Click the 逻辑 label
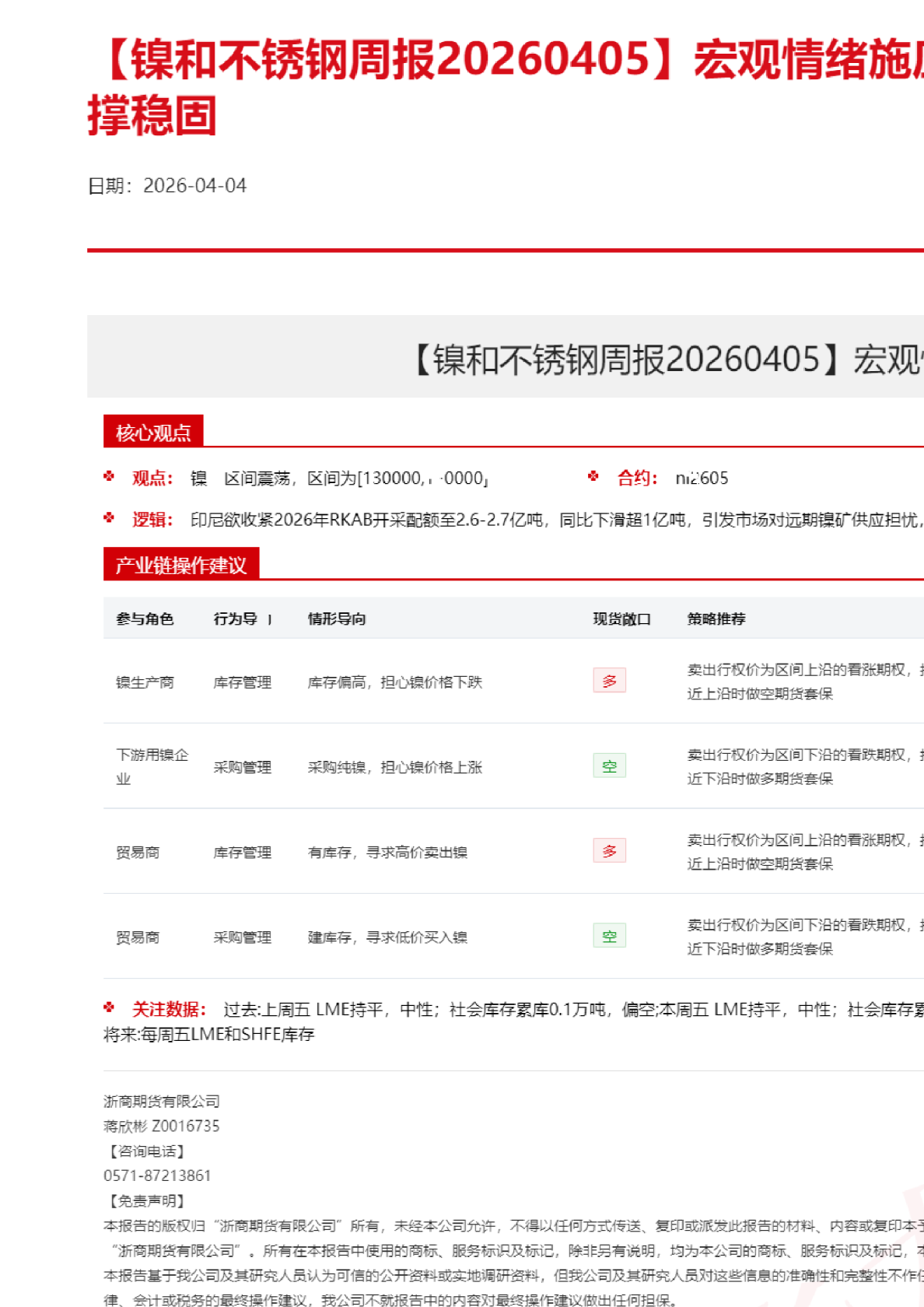This screenshot has height=1307, width=924. click(152, 520)
